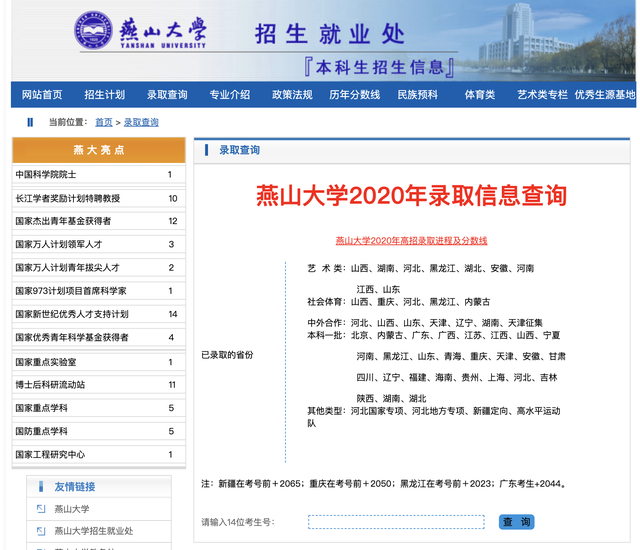Open the 燕山大学 friendly link
The width and height of the screenshot is (640, 550).
tap(72, 509)
